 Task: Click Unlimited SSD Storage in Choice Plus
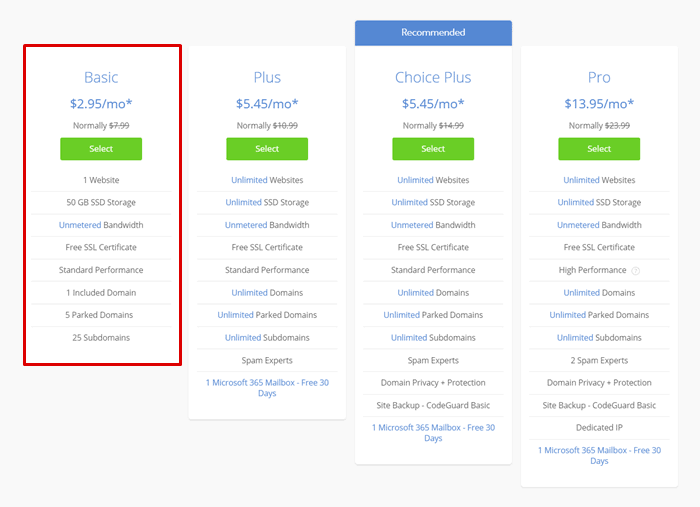coord(433,202)
